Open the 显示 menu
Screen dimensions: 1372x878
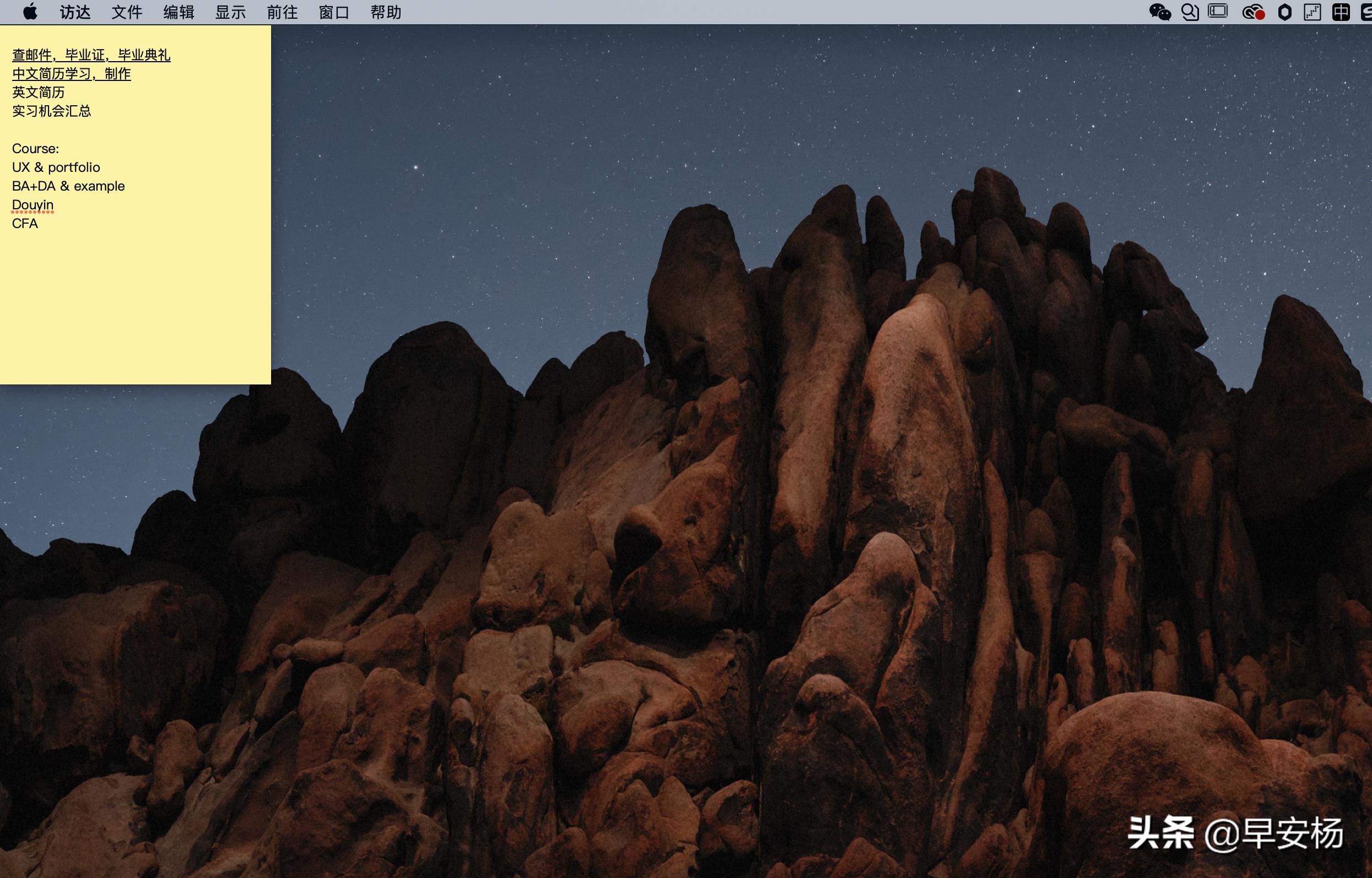click(230, 12)
